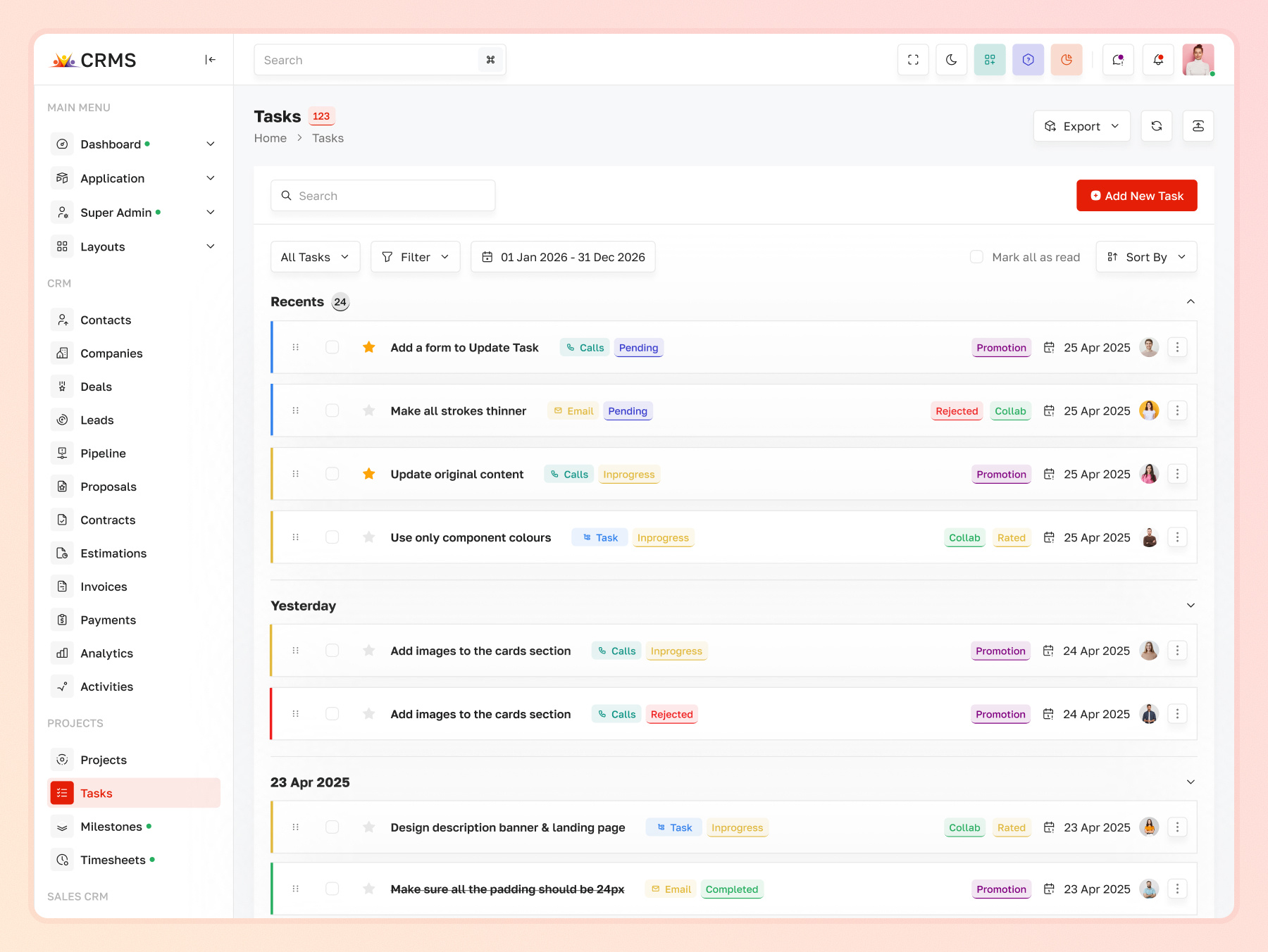1268x952 pixels.
Task: Open the Tasks page in the sidebar
Action: (x=96, y=793)
